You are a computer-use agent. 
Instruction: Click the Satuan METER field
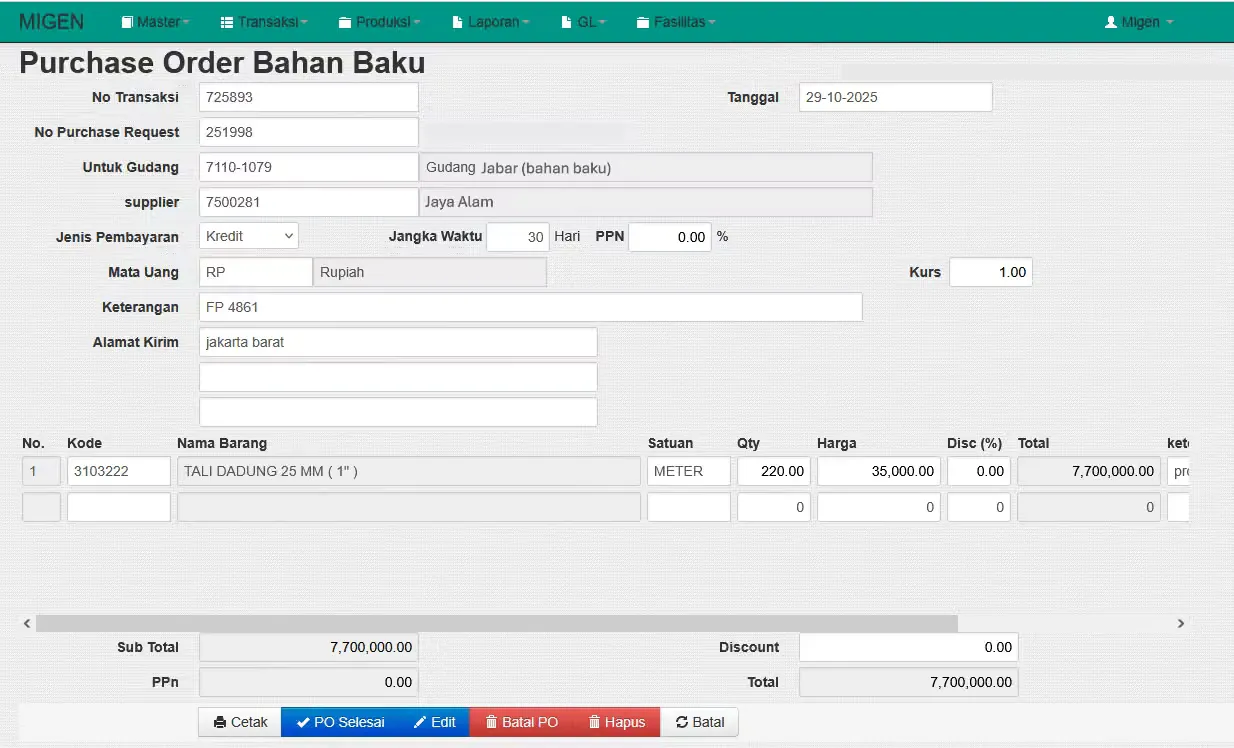689,471
